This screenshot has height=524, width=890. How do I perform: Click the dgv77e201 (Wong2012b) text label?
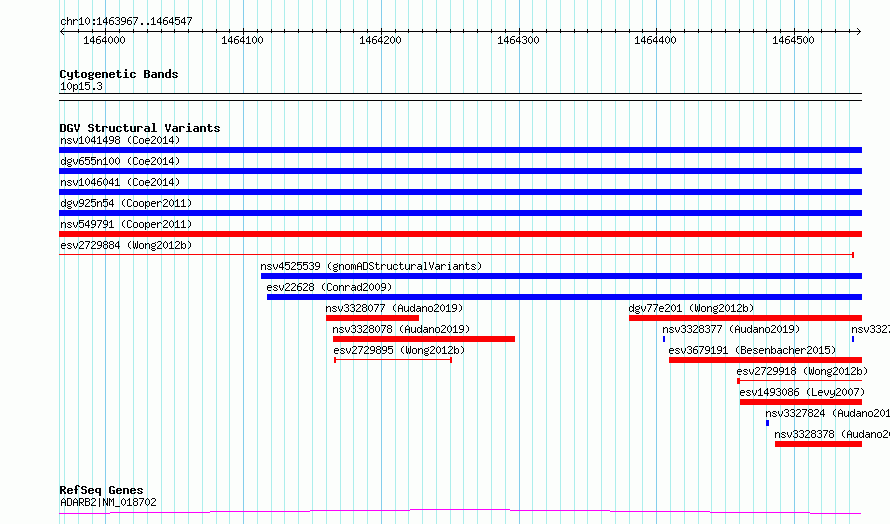[691, 308]
